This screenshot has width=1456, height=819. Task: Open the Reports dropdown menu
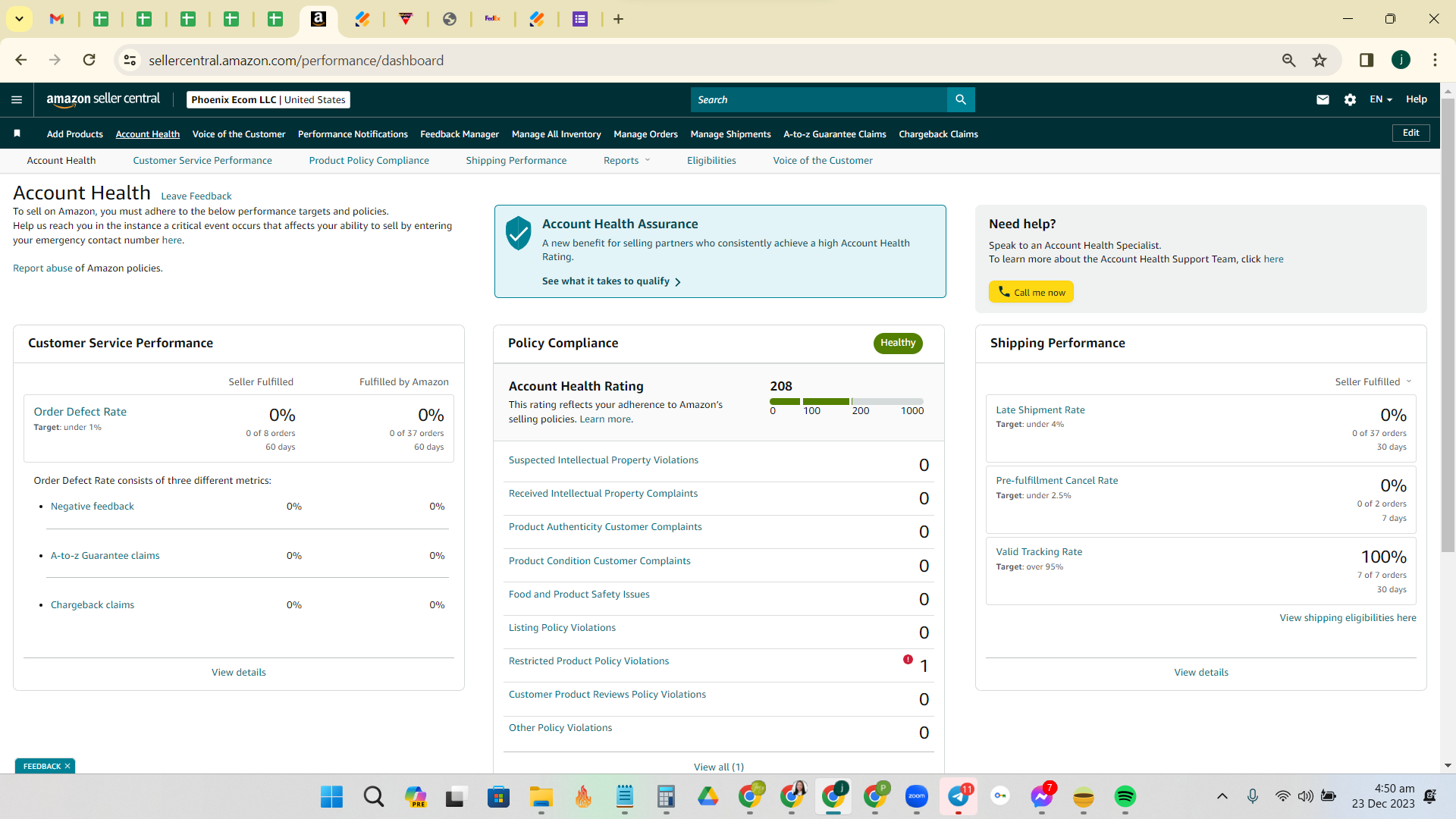(x=626, y=160)
